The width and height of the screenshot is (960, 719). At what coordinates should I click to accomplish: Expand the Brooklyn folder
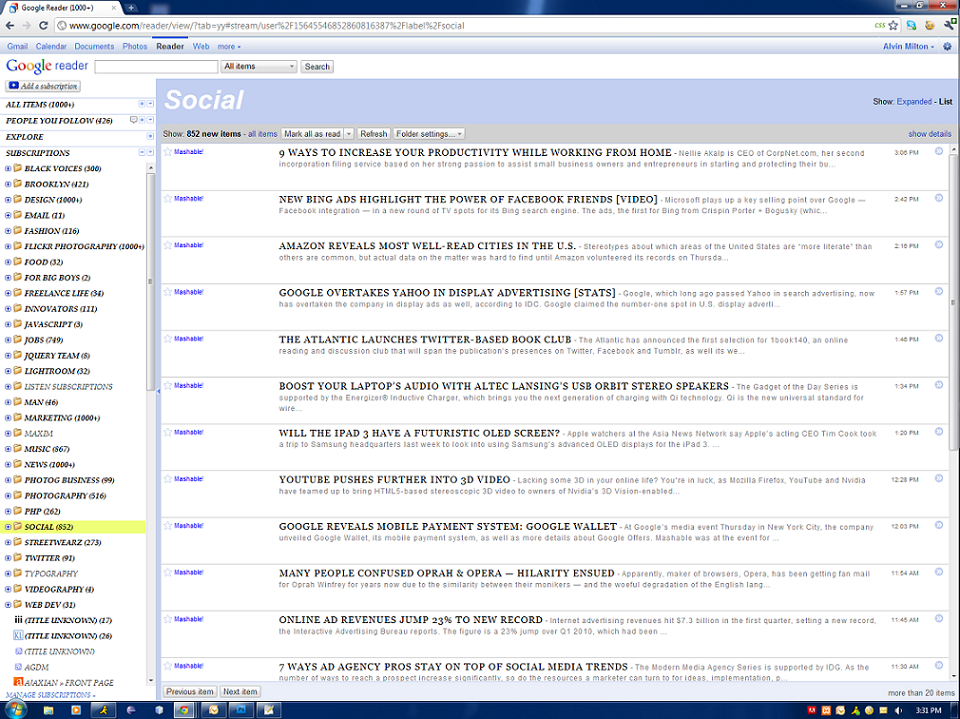(x=8, y=184)
